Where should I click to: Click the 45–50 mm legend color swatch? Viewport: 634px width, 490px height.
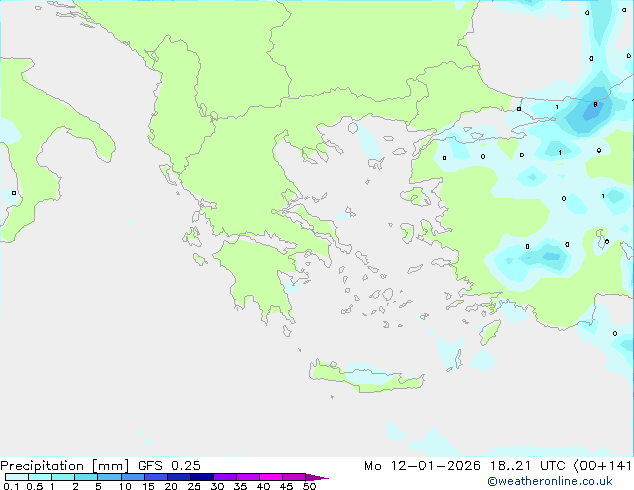[294, 477]
